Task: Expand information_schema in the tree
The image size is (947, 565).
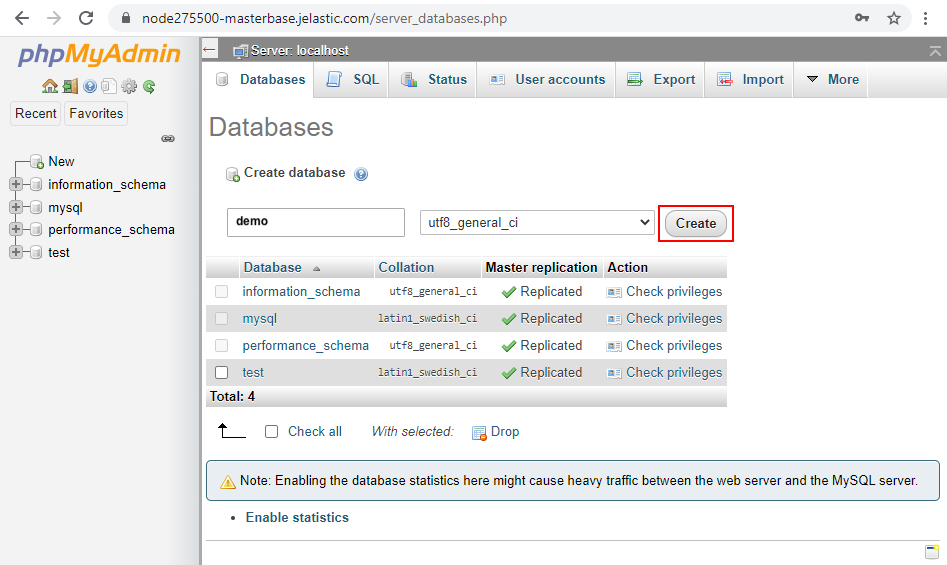Action: point(16,184)
